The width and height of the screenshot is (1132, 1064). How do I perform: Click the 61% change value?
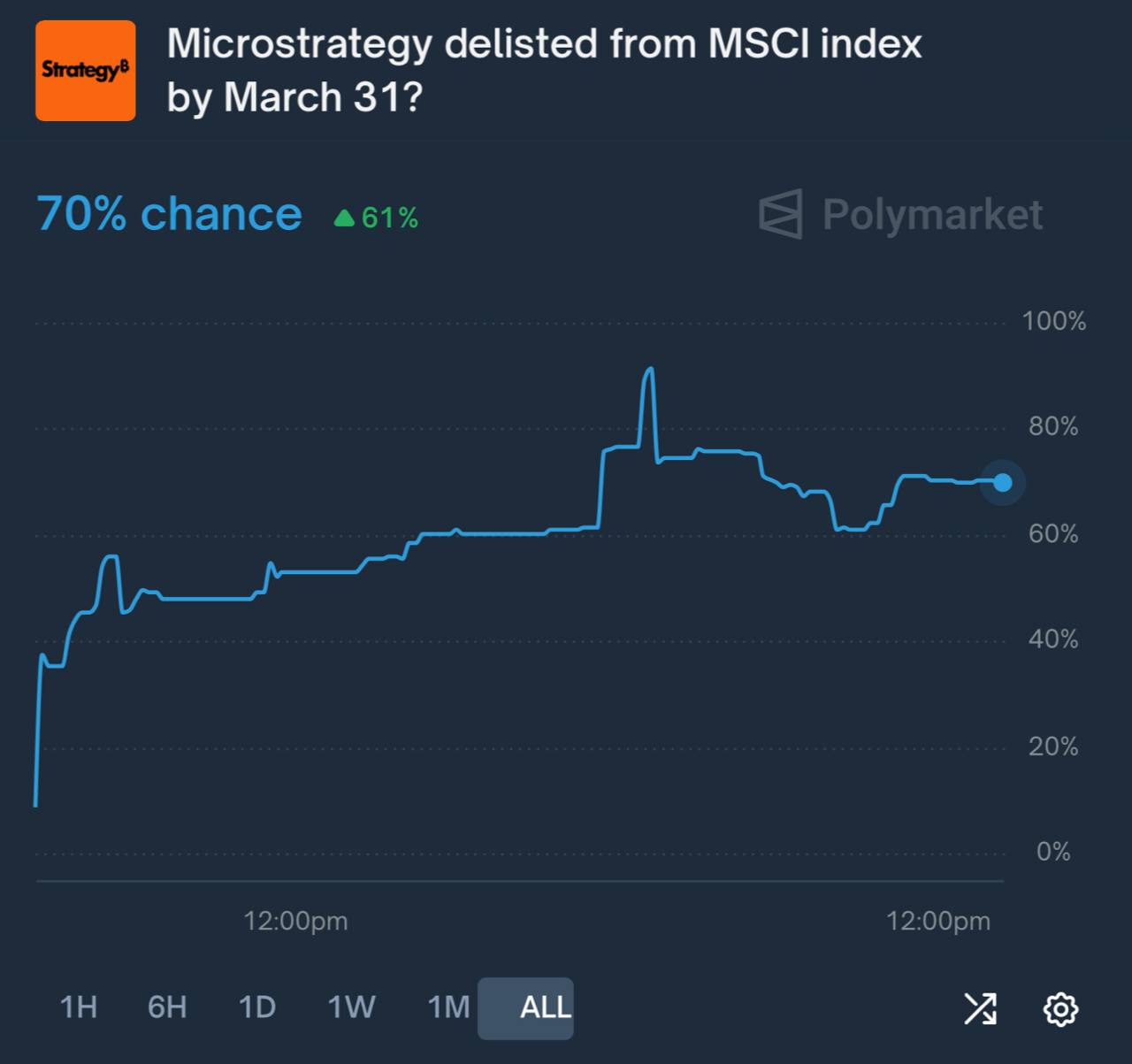(389, 218)
